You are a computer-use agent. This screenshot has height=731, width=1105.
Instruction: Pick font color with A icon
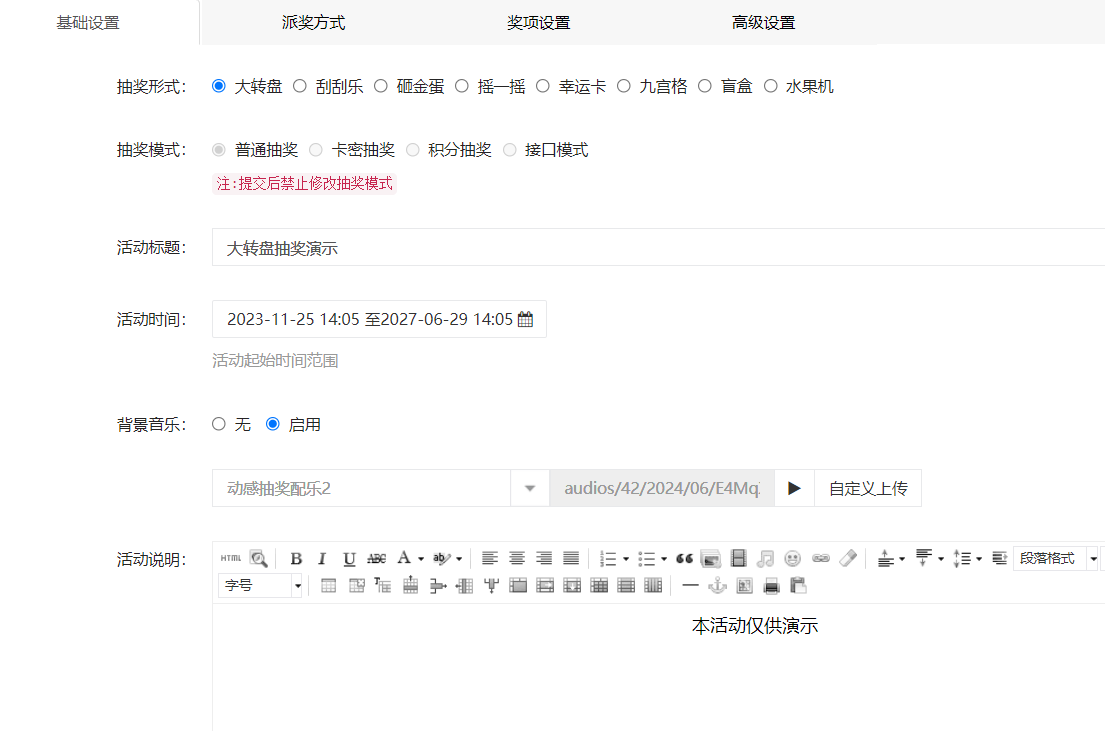tap(404, 558)
